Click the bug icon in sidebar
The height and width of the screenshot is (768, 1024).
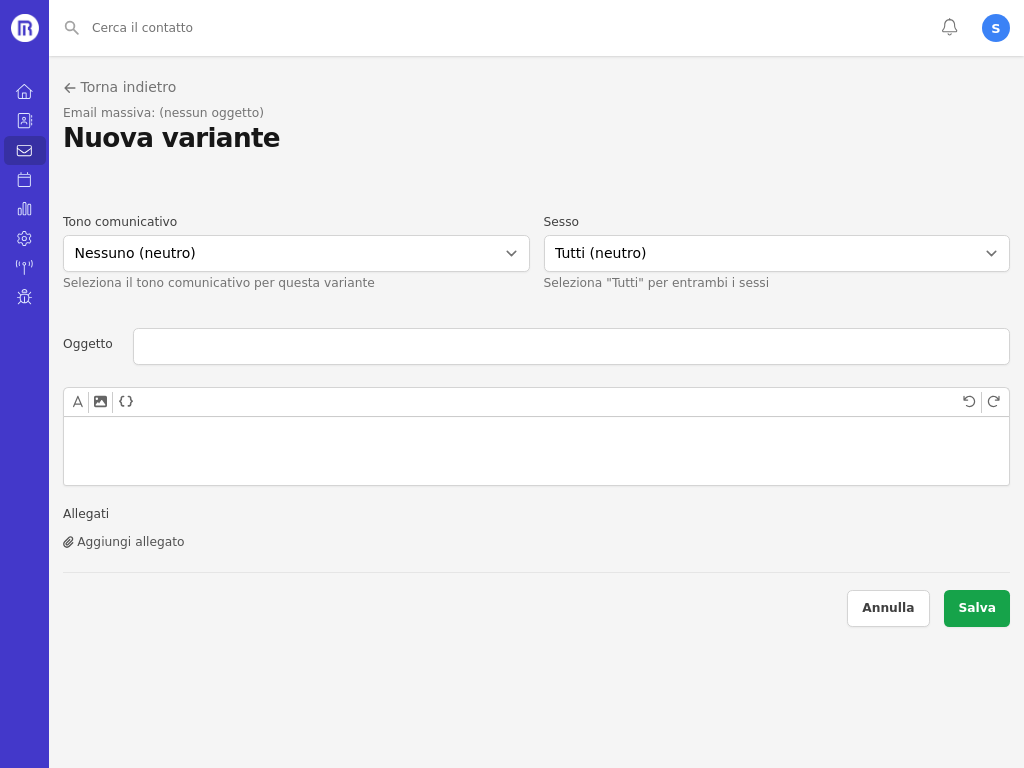tap(24, 297)
